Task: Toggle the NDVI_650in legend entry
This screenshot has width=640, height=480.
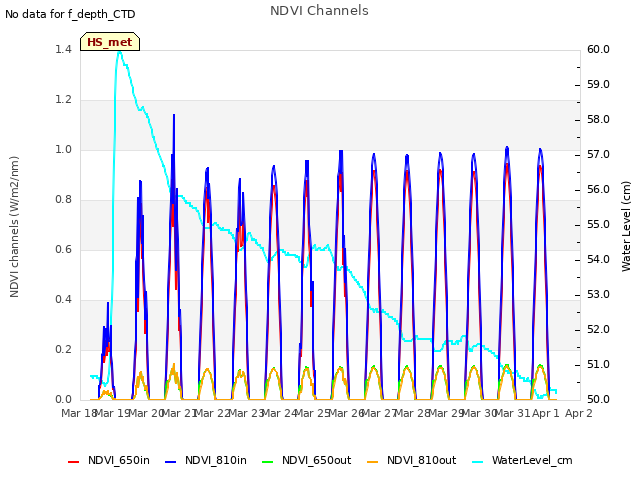Action: pyautogui.click(x=109, y=460)
